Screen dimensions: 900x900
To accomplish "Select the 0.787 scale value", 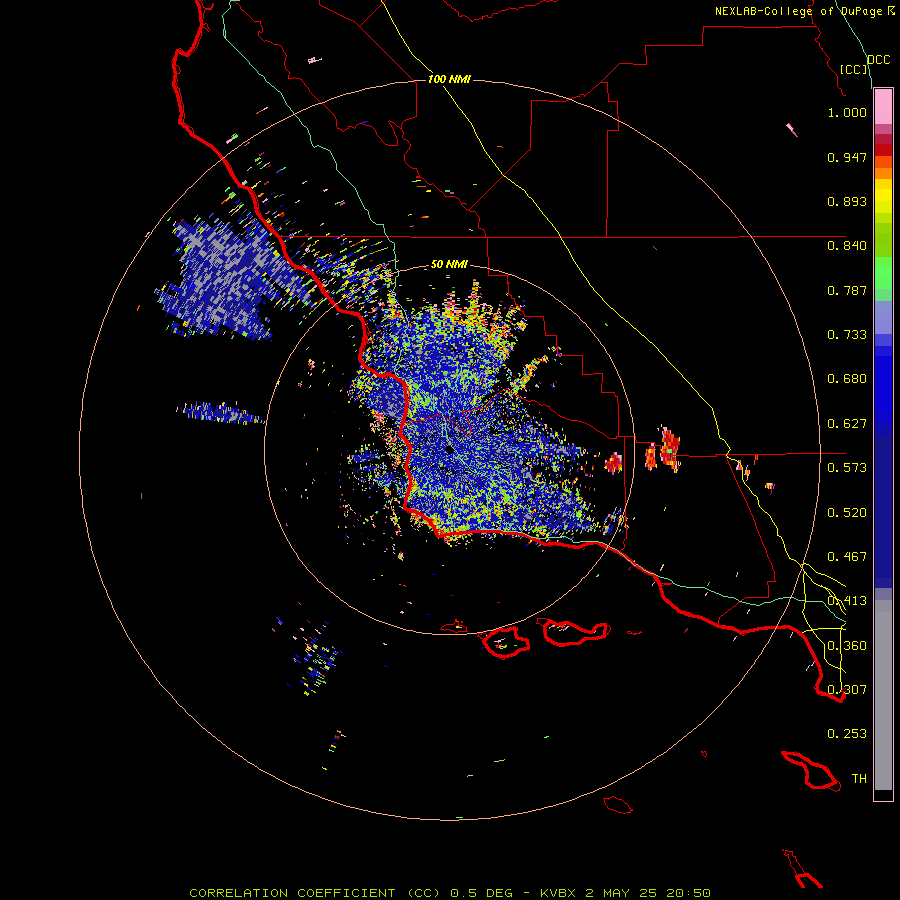I will pos(847,290).
